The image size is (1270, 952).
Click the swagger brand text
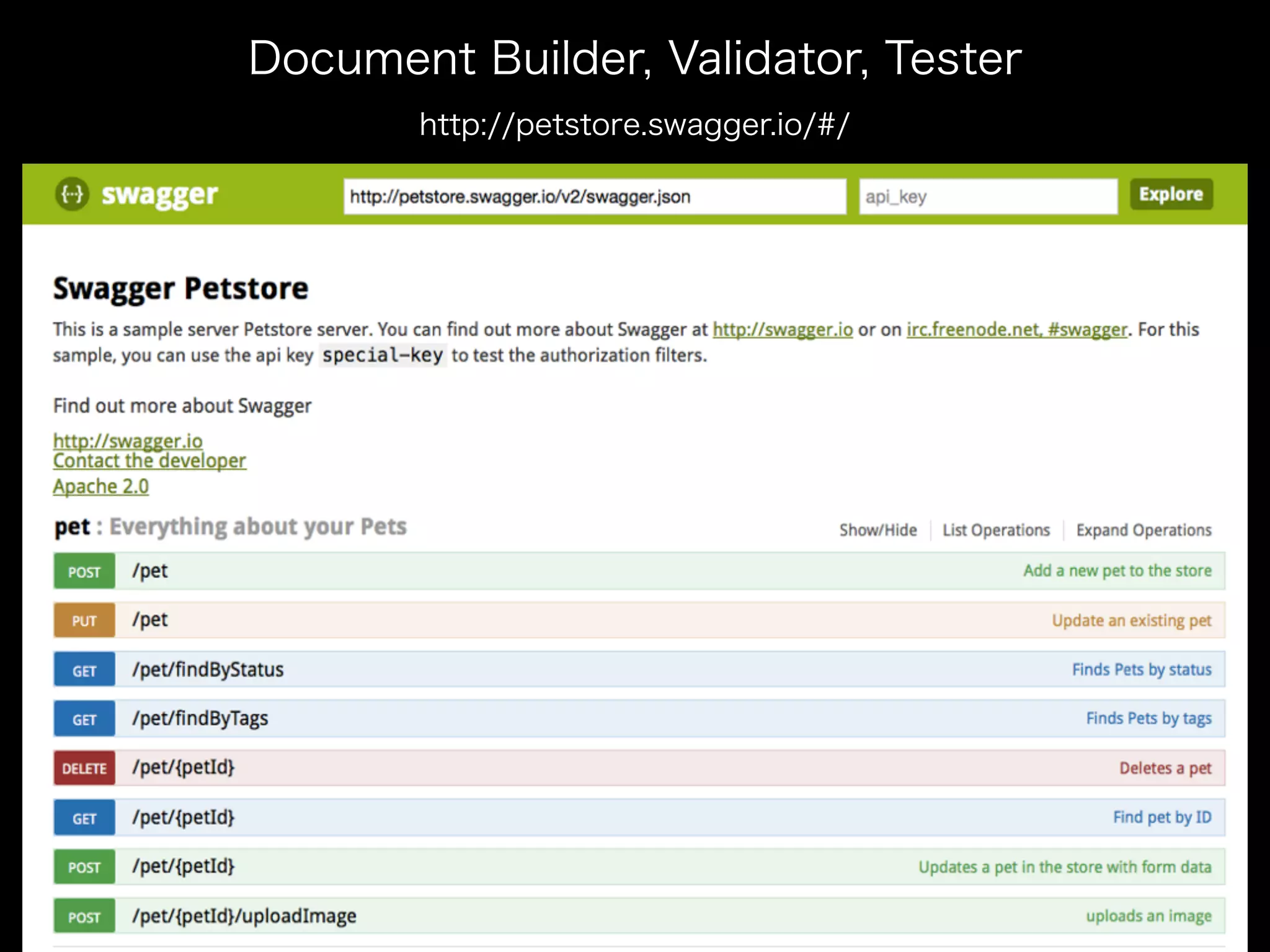[x=159, y=195]
